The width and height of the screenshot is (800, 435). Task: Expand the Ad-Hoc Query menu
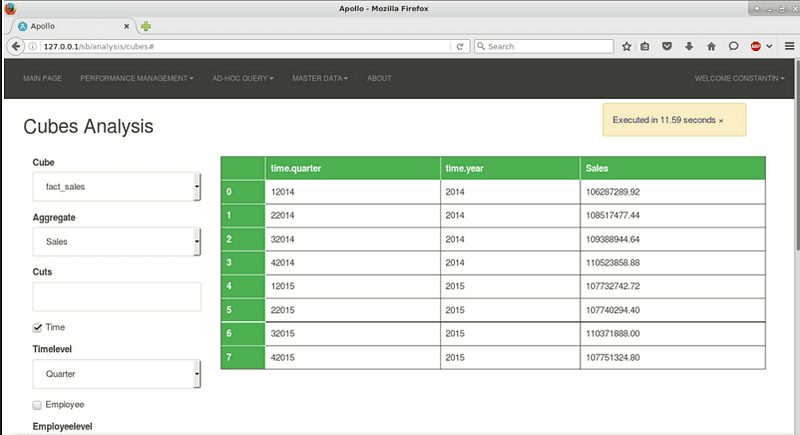click(243, 78)
